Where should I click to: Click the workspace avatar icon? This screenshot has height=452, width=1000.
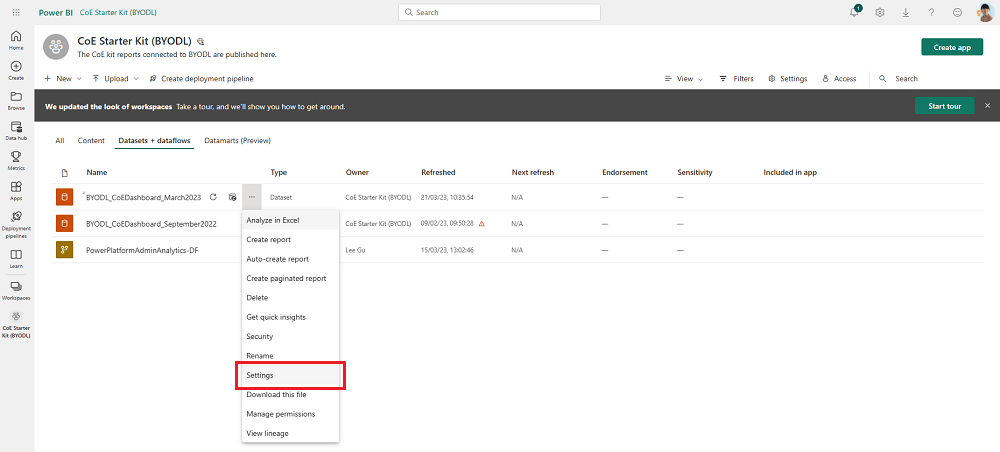point(56,47)
